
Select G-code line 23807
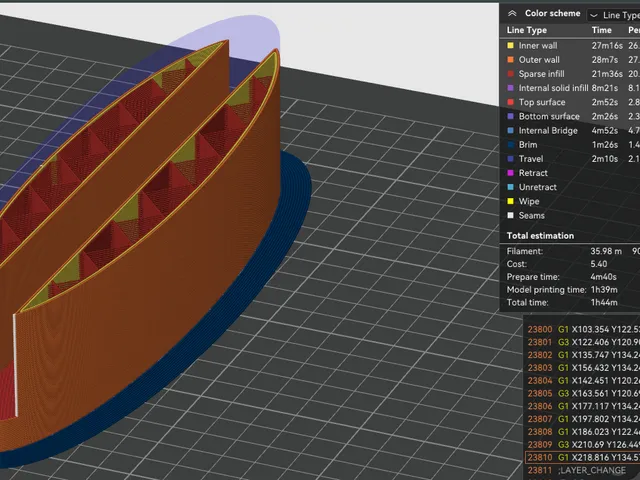pos(582,419)
